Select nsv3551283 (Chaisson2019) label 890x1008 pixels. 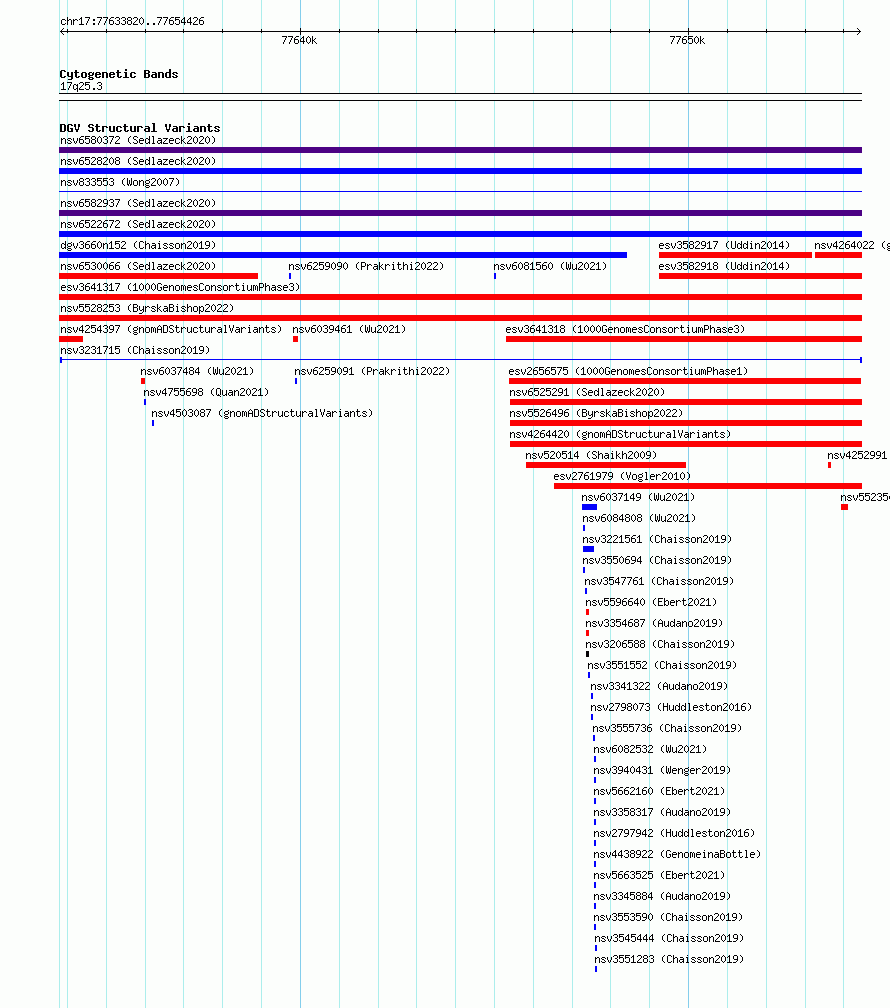(x=669, y=959)
